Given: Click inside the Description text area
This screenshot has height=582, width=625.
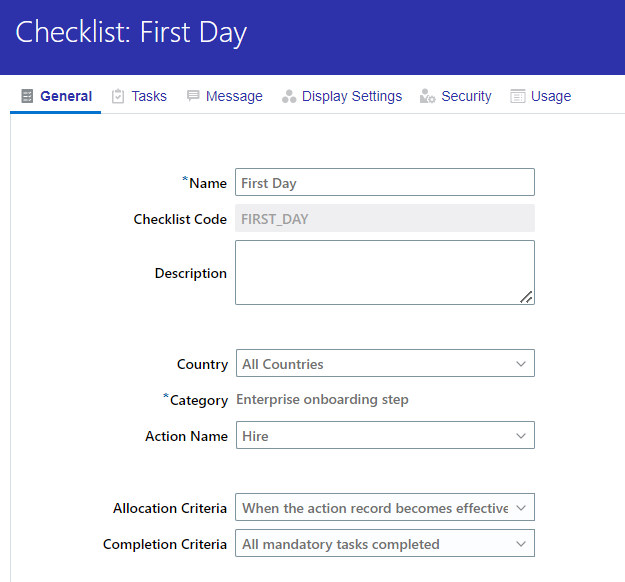Looking at the screenshot, I should pos(385,272).
